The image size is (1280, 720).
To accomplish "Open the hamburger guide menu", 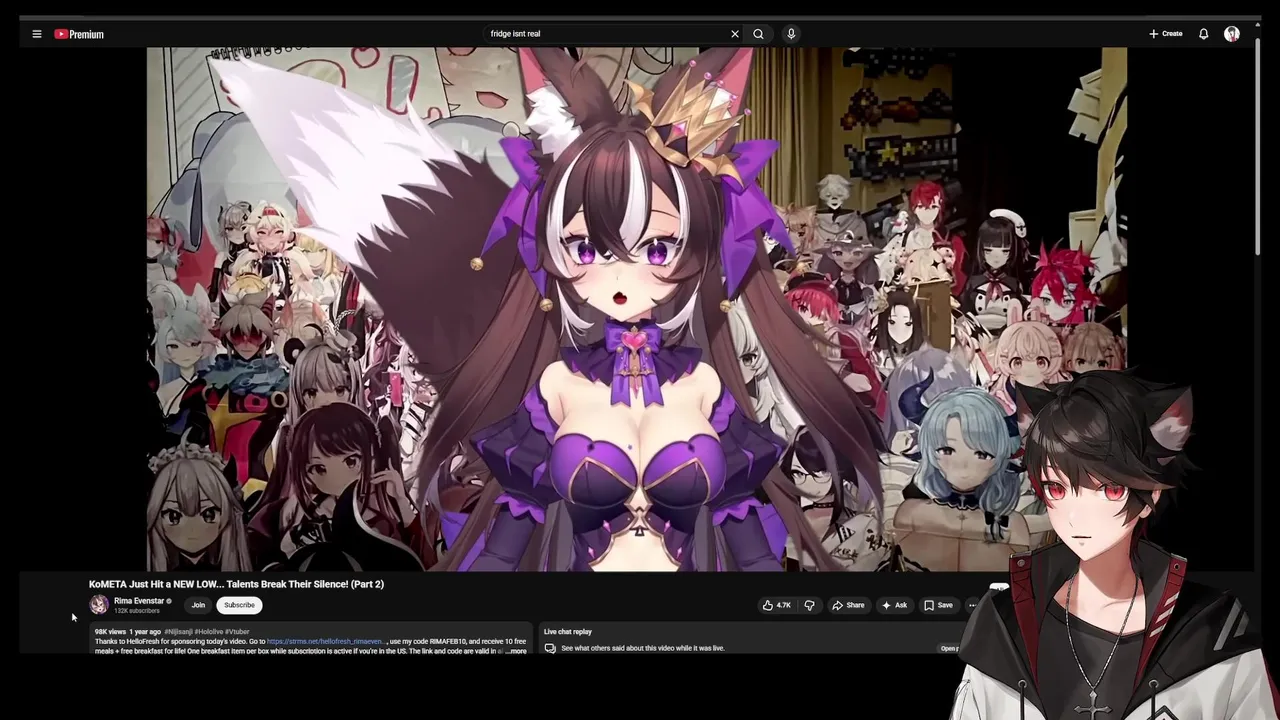I will coord(37,34).
